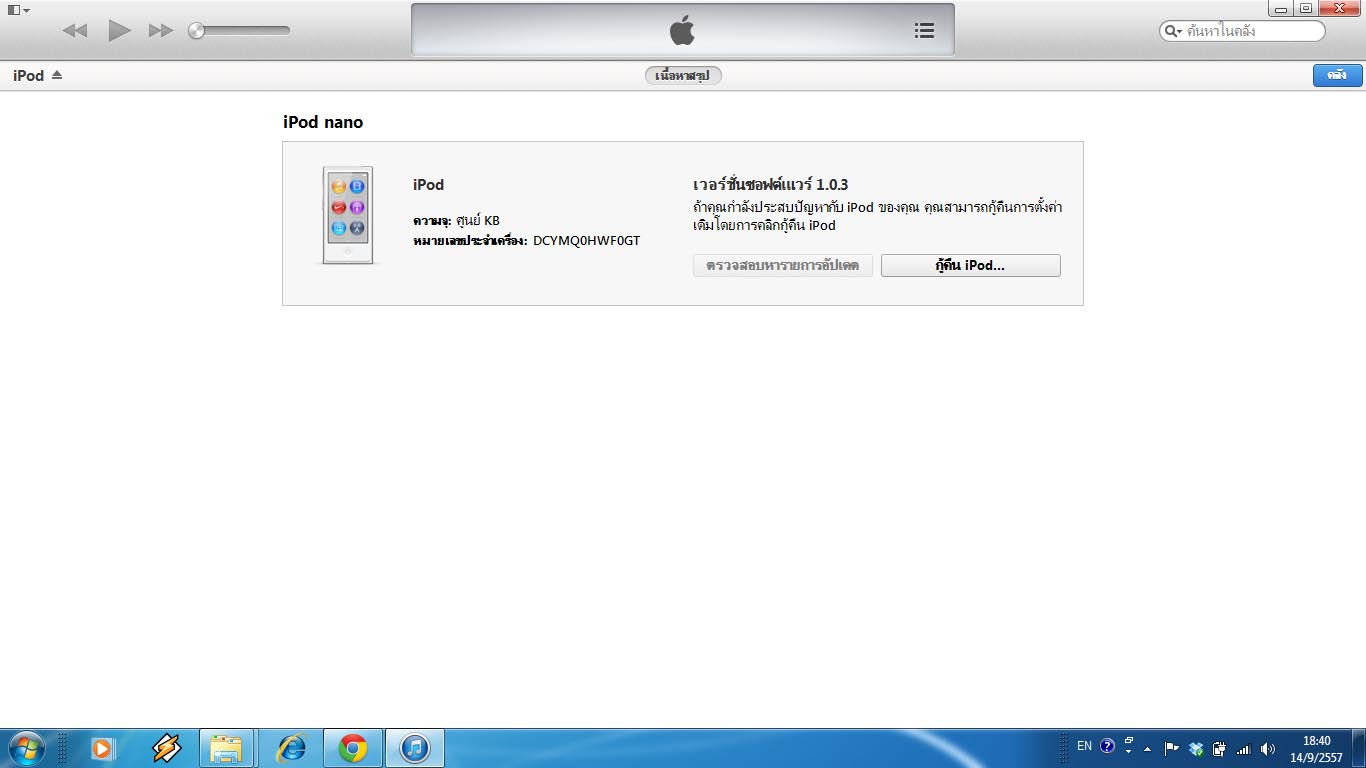Click the power plug battery tray icon
Viewport: 1366px width, 768px height.
click(x=1219, y=748)
